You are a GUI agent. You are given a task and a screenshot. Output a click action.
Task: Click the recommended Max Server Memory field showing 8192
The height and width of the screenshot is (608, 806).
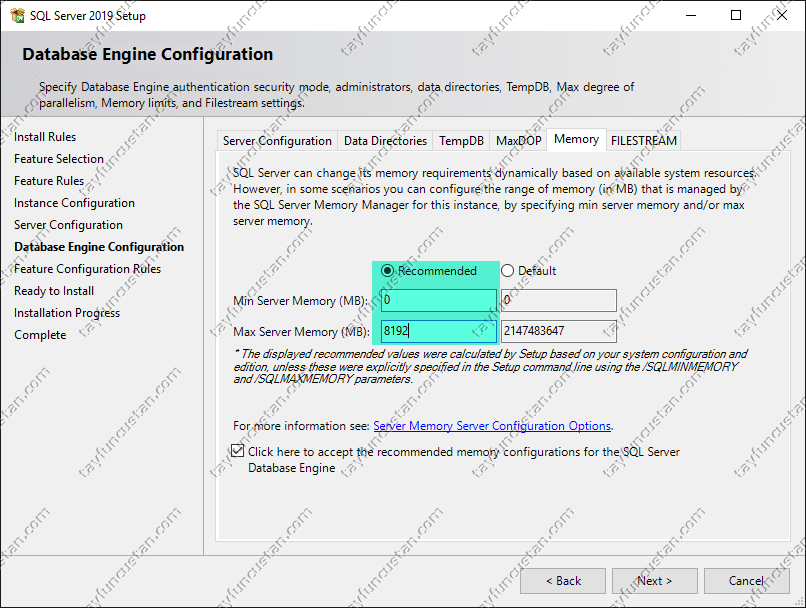[x=438, y=331]
